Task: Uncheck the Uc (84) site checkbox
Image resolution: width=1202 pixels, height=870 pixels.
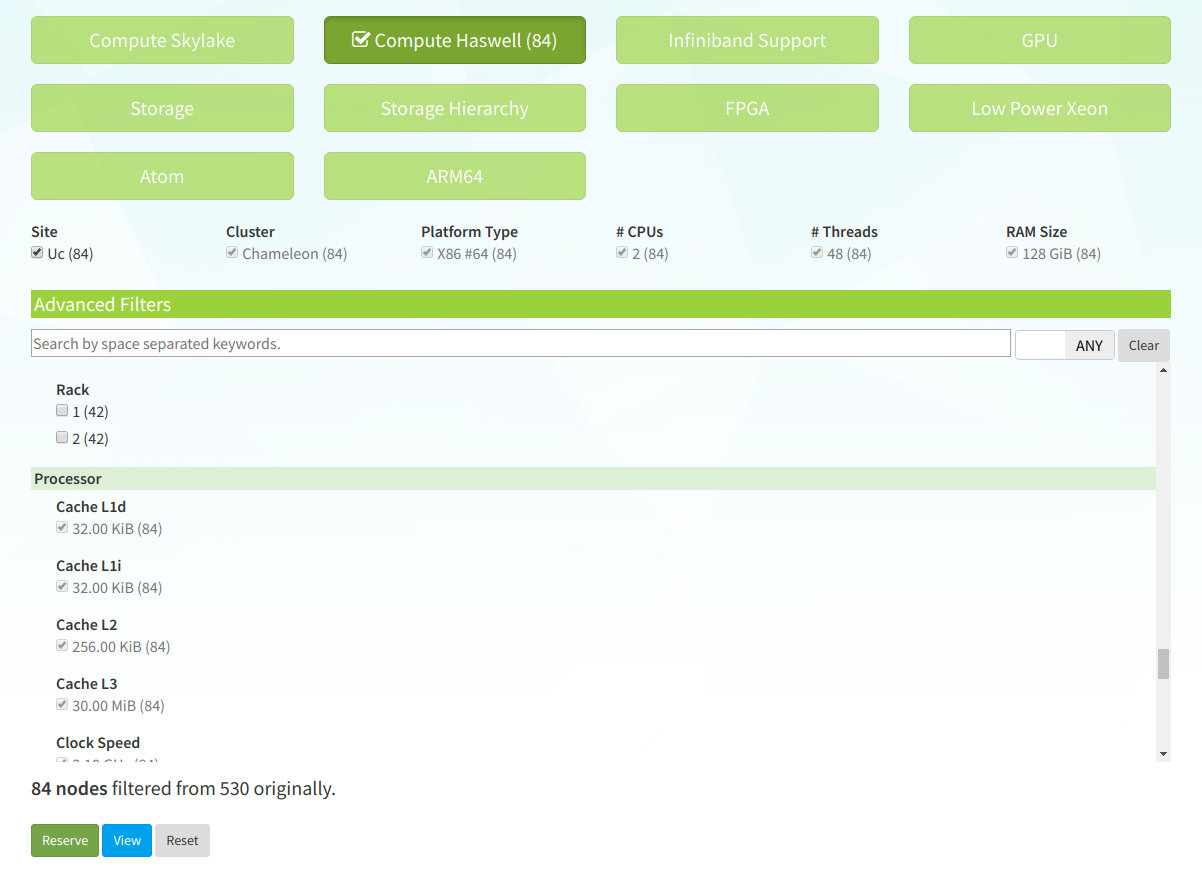Action: click(x=37, y=253)
